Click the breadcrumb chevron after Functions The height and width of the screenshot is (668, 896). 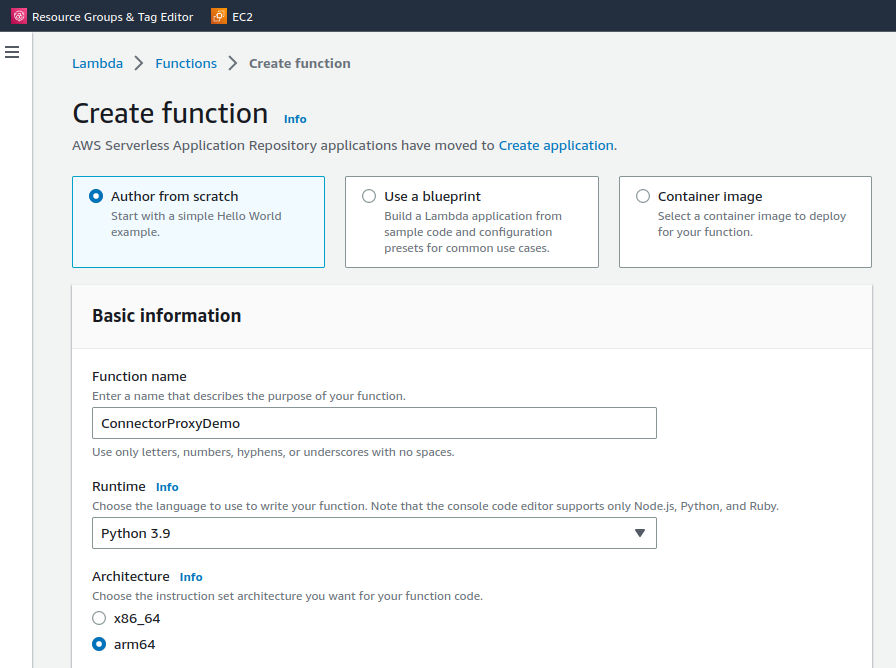tap(233, 63)
